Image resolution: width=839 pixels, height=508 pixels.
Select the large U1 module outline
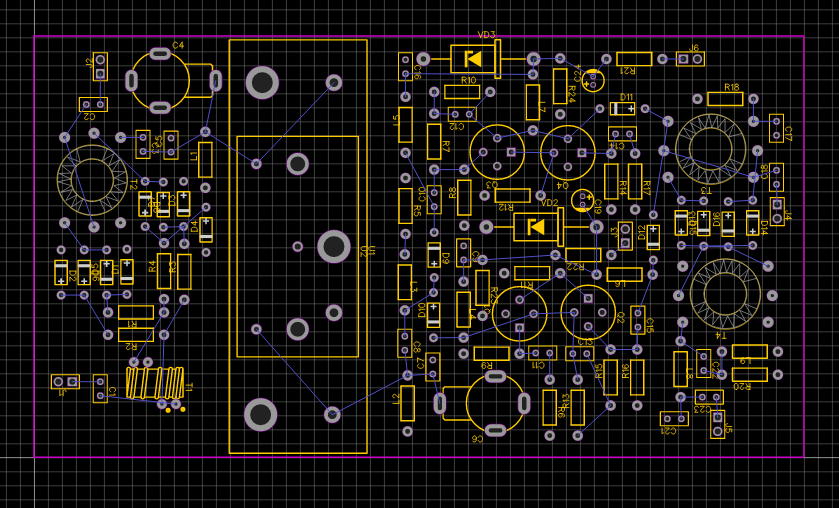(298, 246)
